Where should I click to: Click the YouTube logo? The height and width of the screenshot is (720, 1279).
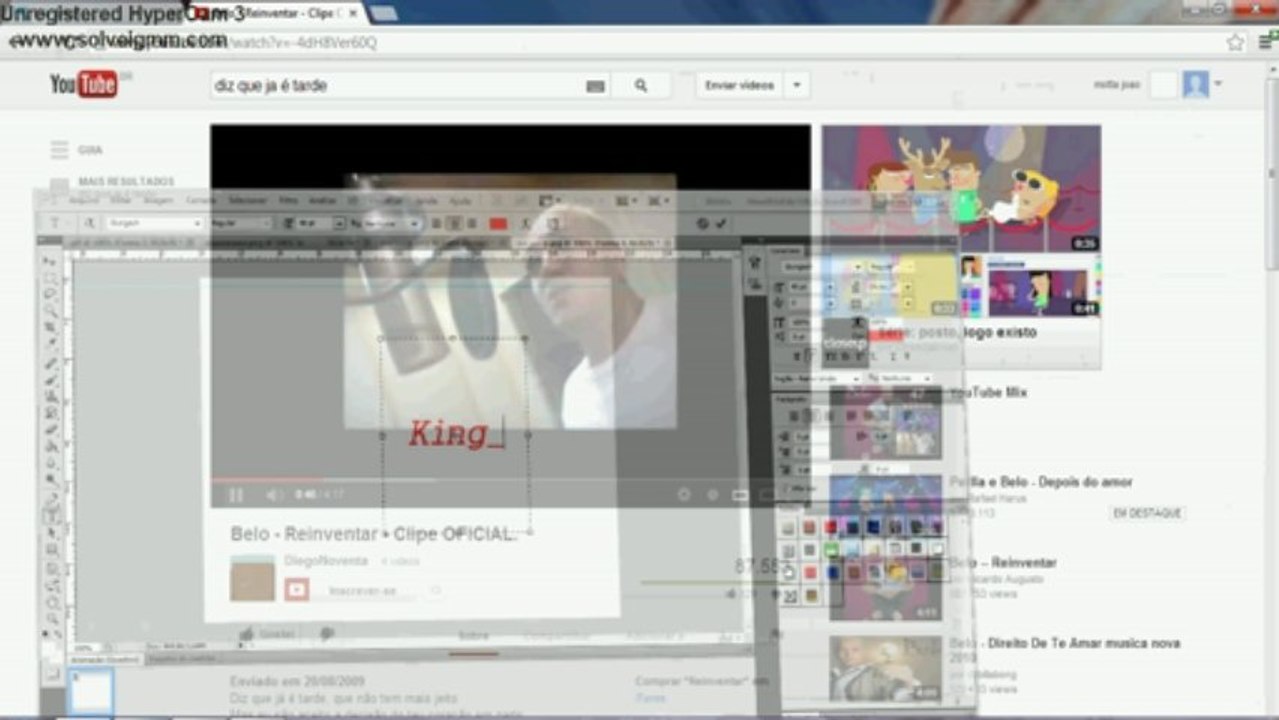tap(84, 84)
